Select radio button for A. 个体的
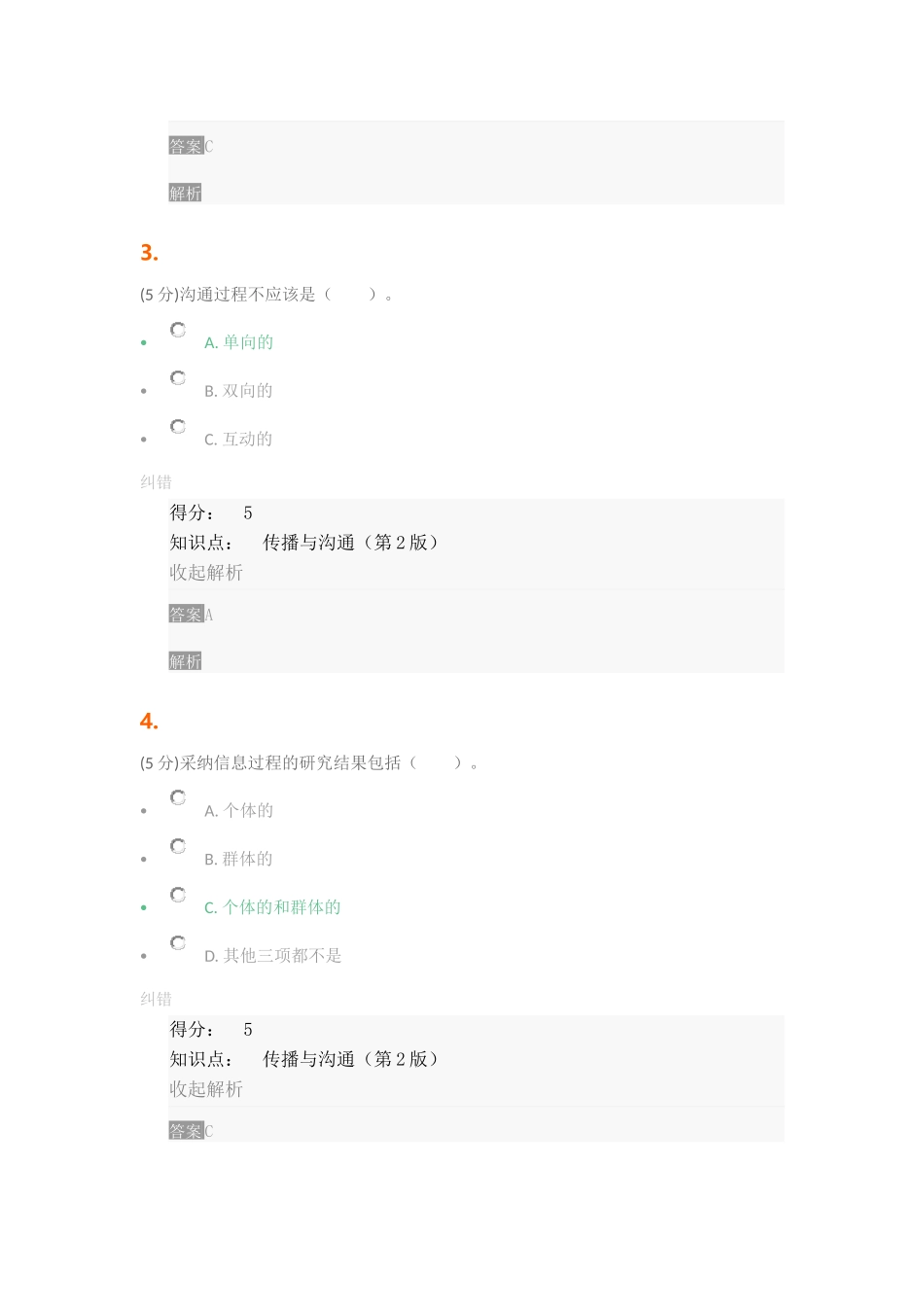Screen dimensions: 924x1307 pos(178,798)
